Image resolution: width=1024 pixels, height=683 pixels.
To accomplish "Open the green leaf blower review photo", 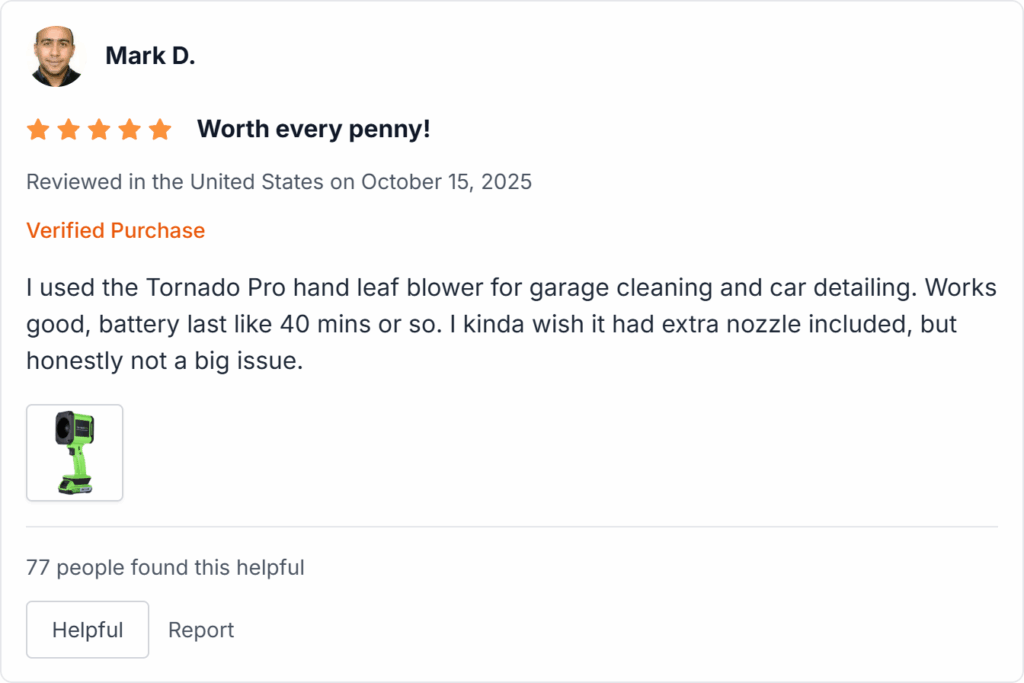I will 75,453.
